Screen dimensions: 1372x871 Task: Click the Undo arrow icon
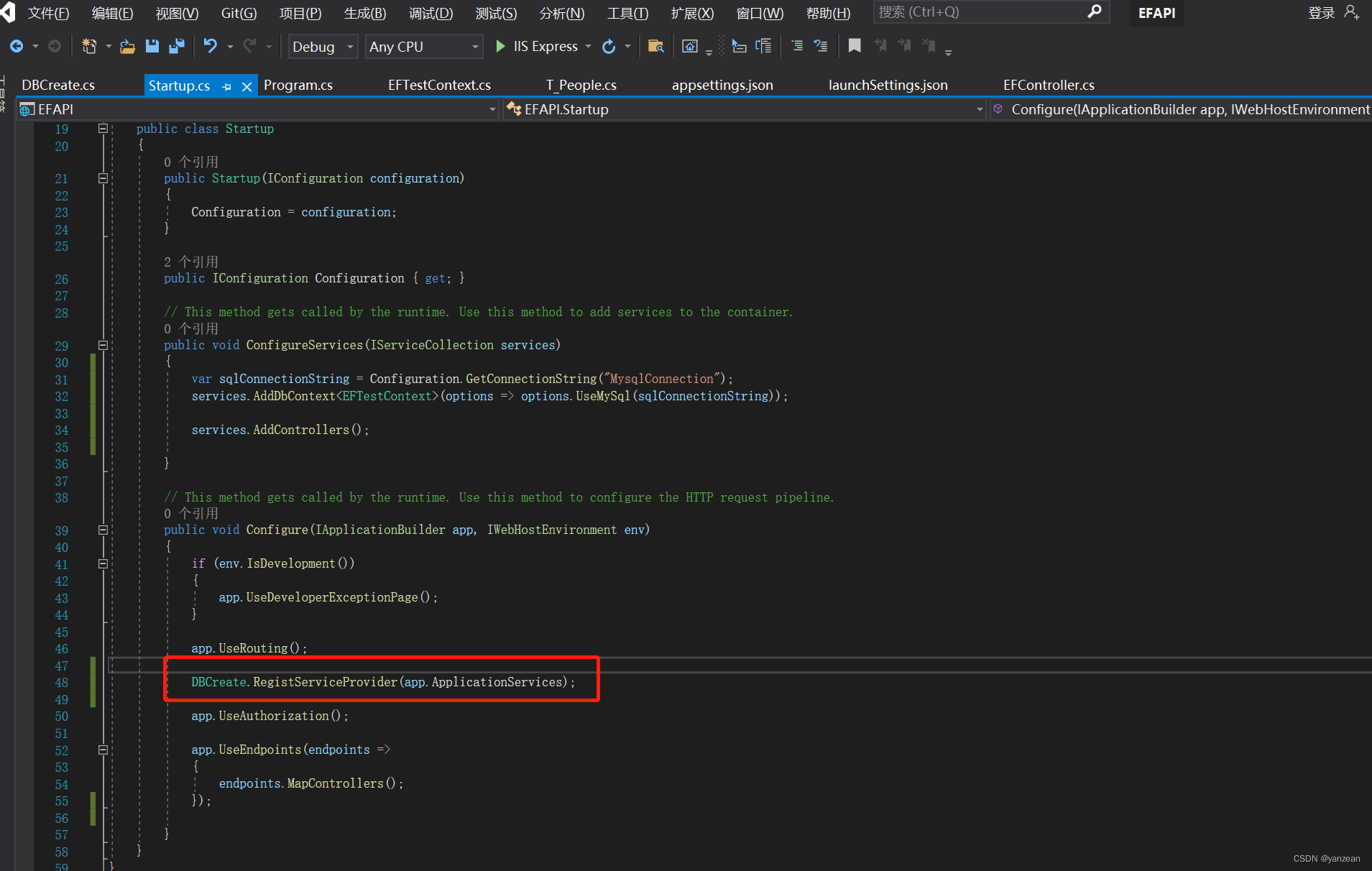tap(210, 47)
